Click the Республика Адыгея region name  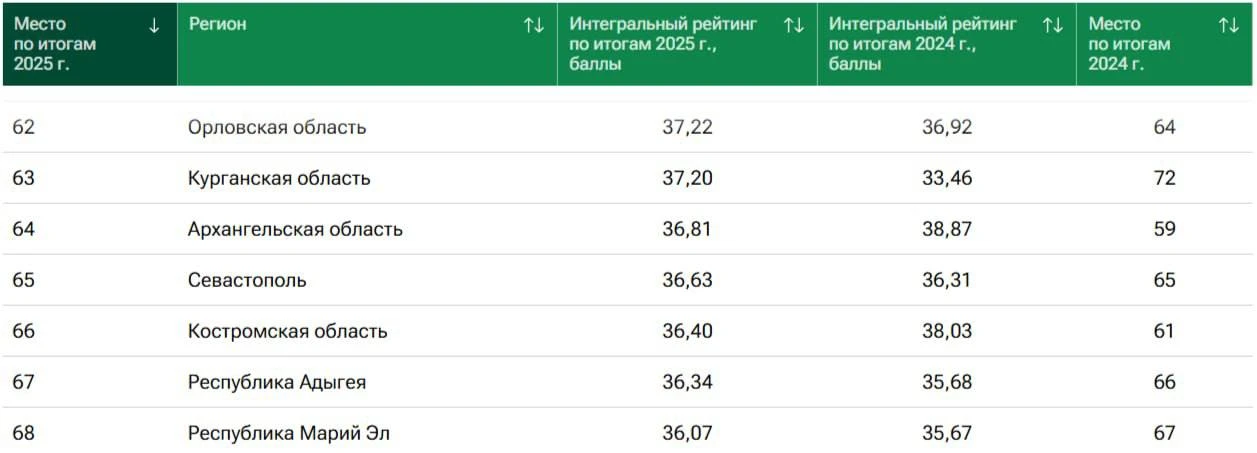(x=277, y=382)
